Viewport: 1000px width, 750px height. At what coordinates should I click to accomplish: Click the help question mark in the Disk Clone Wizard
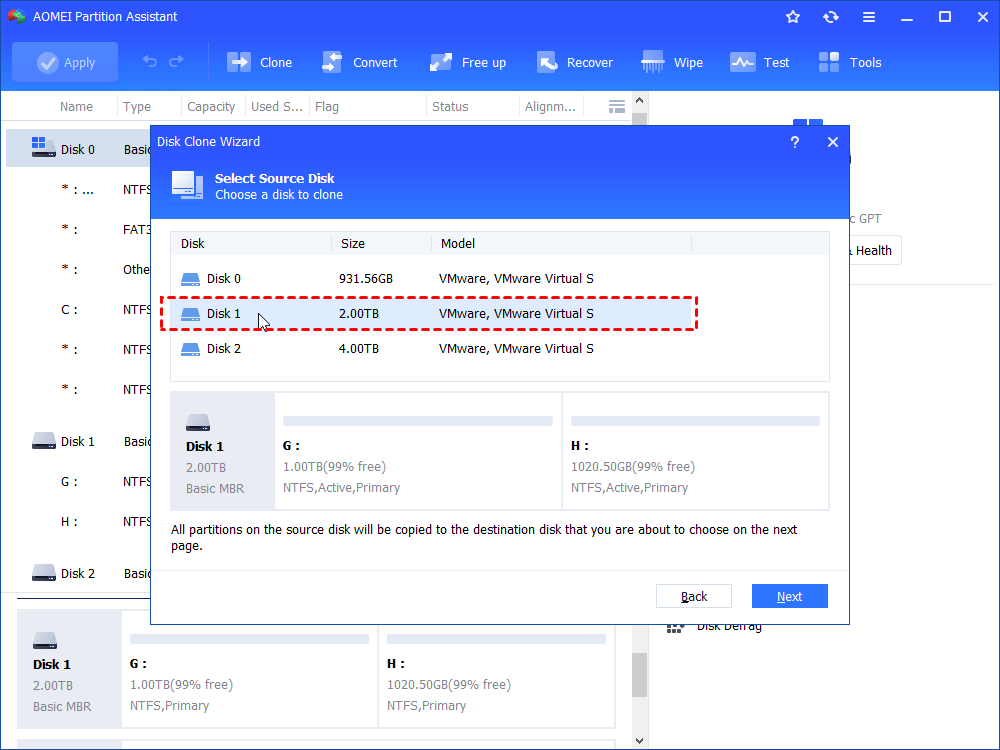tap(795, 142)
